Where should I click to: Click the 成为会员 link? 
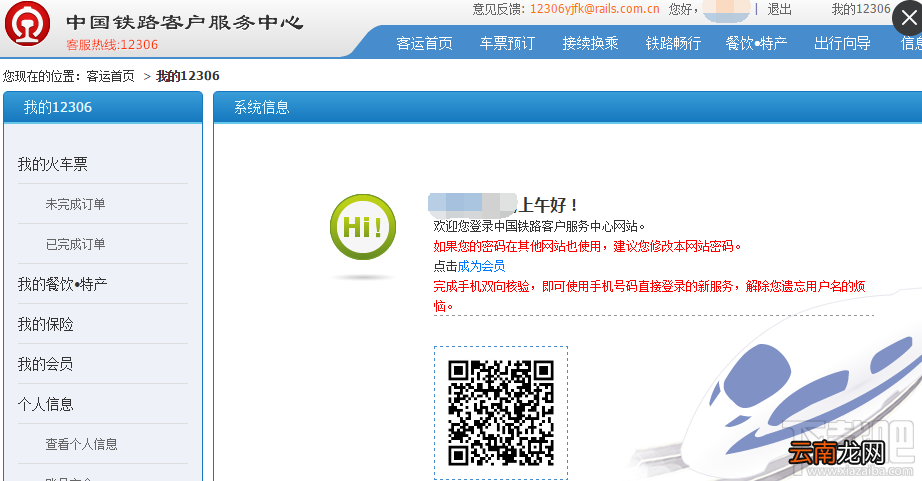click(481, 266)
